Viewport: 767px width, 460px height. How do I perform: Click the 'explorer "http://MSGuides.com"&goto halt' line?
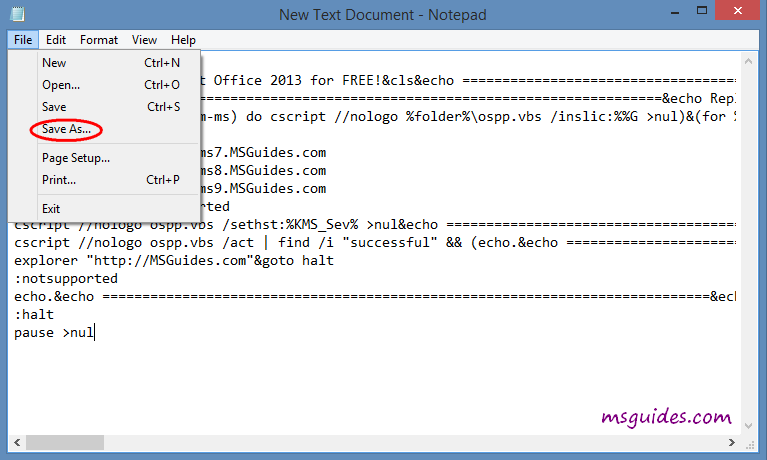174,260
